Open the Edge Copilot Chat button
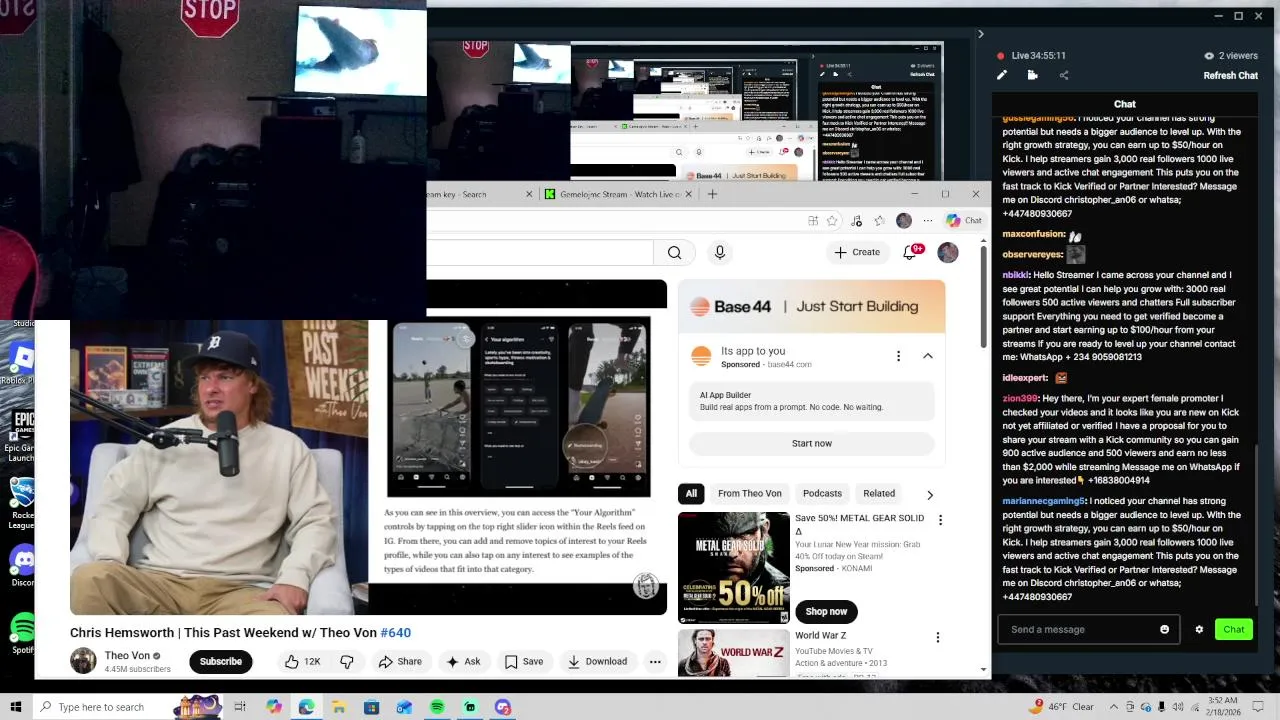The width and height of the screenshot is (1280, 720). tap(964, 220)
